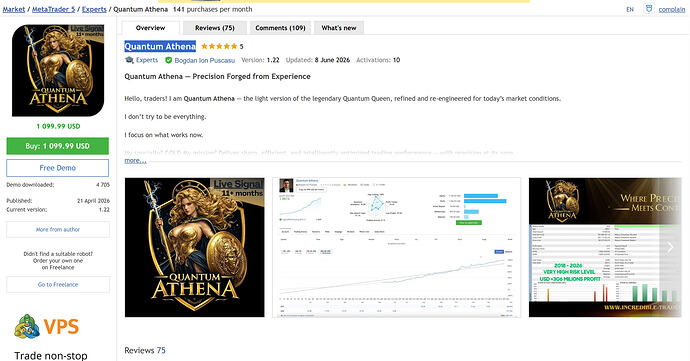Go to MetaTrader 5 breadcrumb link
690x361 pixels.
pyautogui.click(x=54, y=9)
